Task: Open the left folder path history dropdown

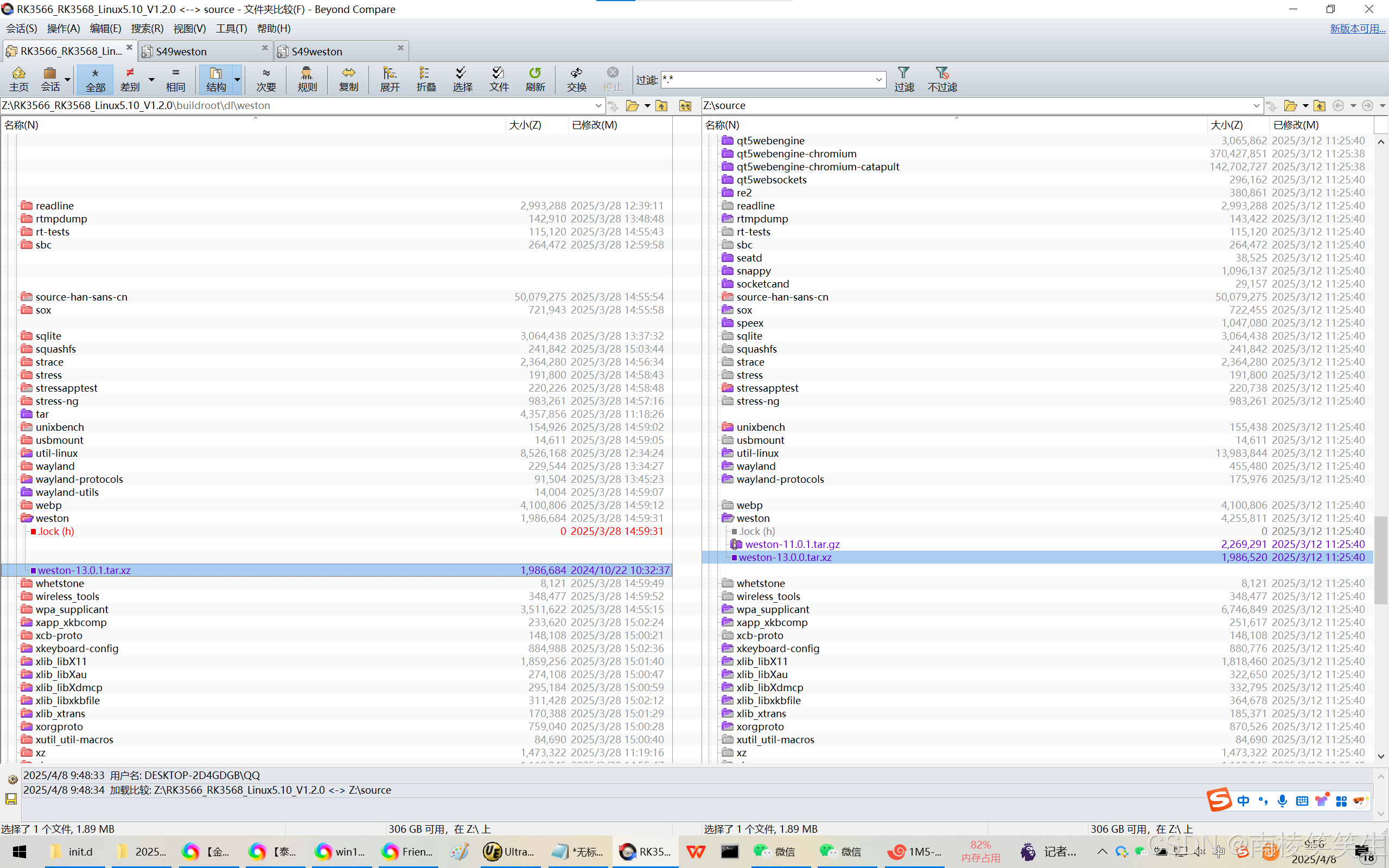Action: (598, 106)
